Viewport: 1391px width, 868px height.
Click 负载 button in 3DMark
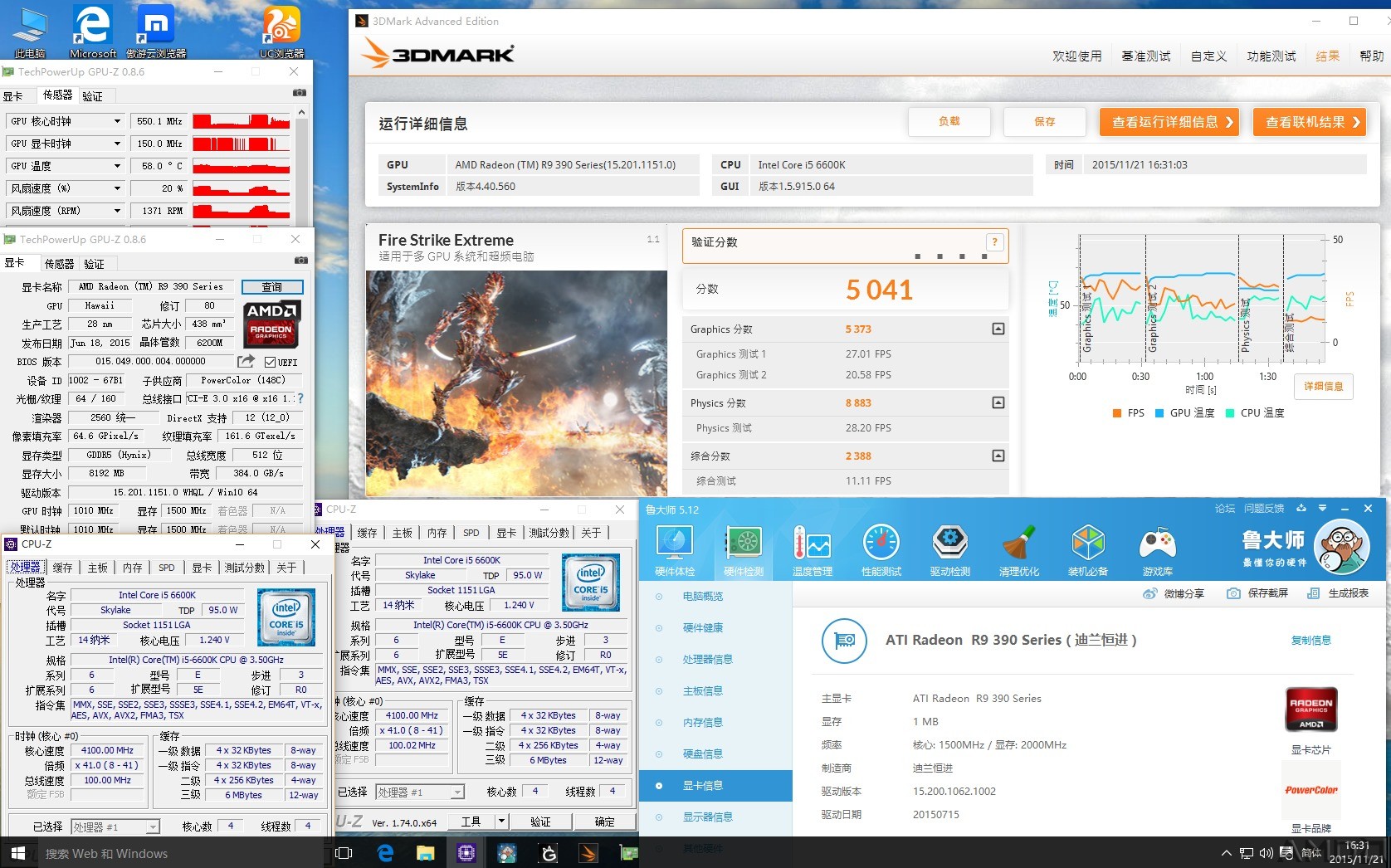tap(949, 122)
